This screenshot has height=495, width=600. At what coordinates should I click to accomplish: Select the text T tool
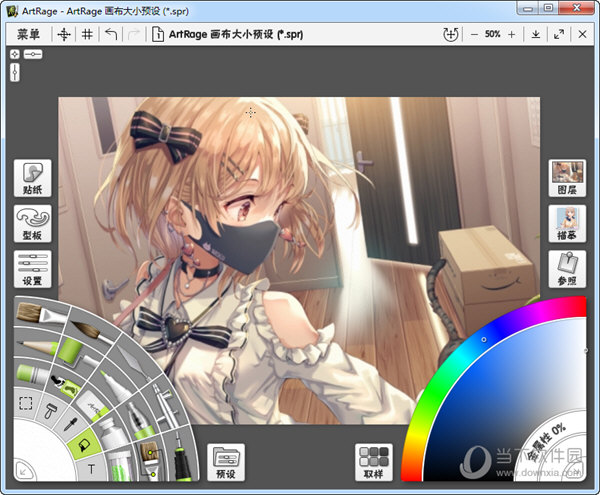pos(91,469)
